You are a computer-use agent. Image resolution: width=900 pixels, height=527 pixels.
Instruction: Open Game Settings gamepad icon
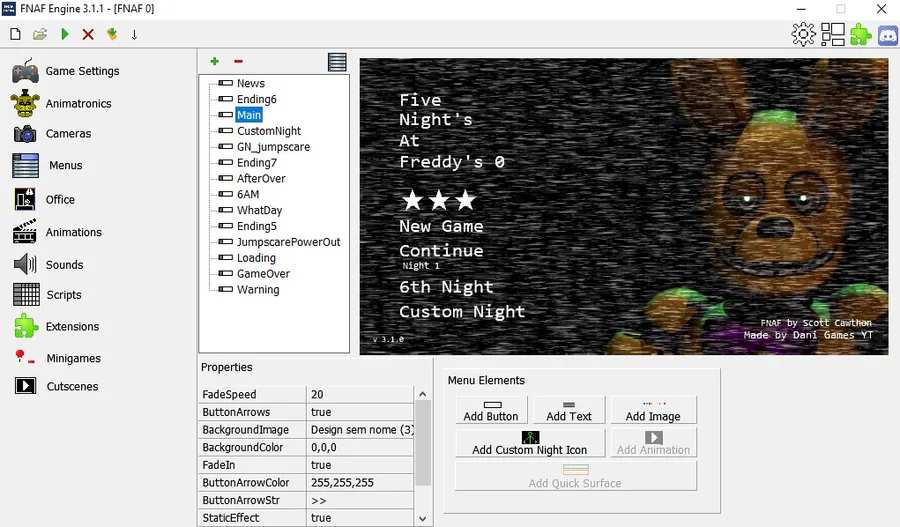pyautogui.click(x=25, y=71)
